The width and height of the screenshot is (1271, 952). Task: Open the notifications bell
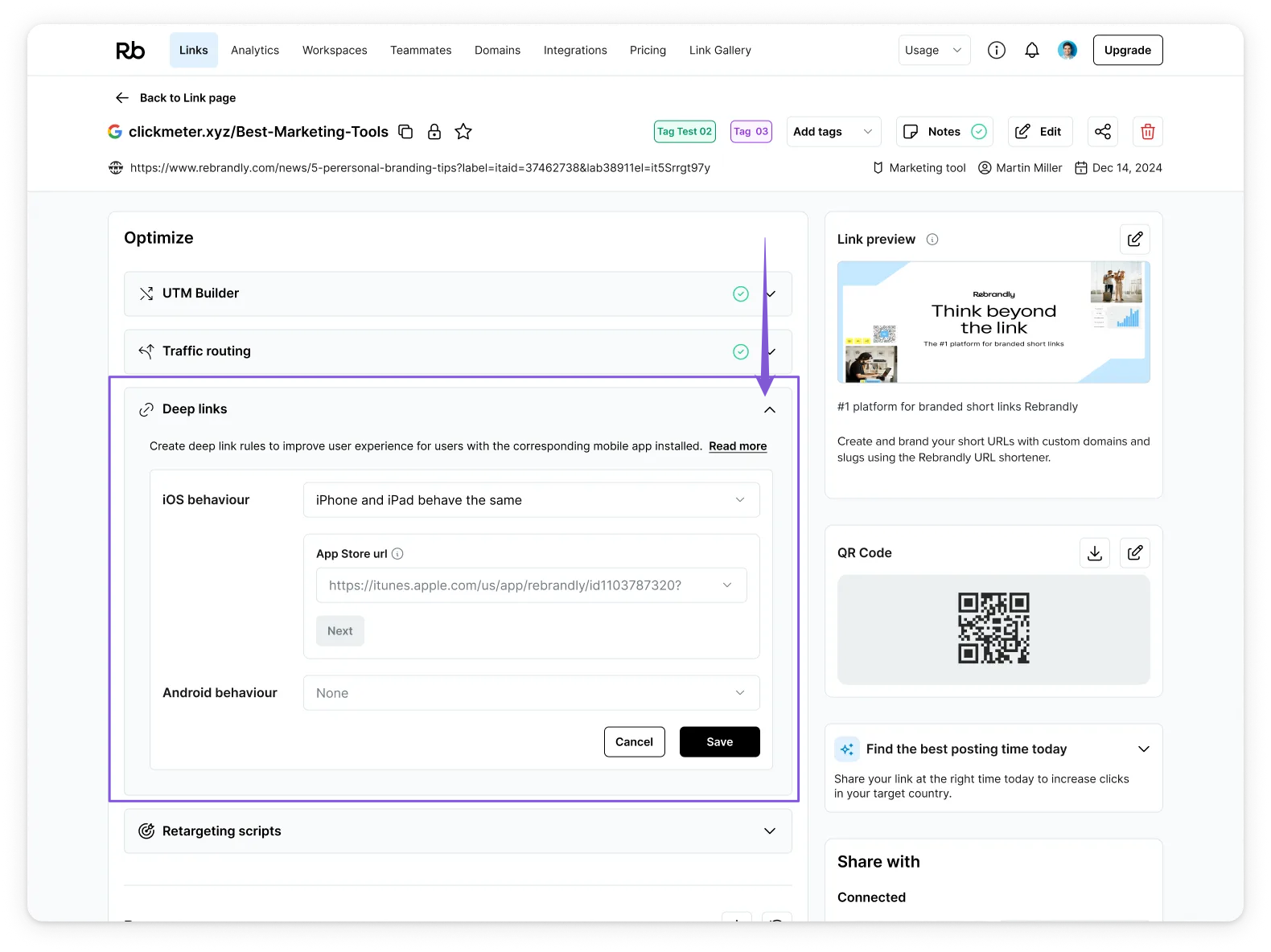coord(1032,50)
